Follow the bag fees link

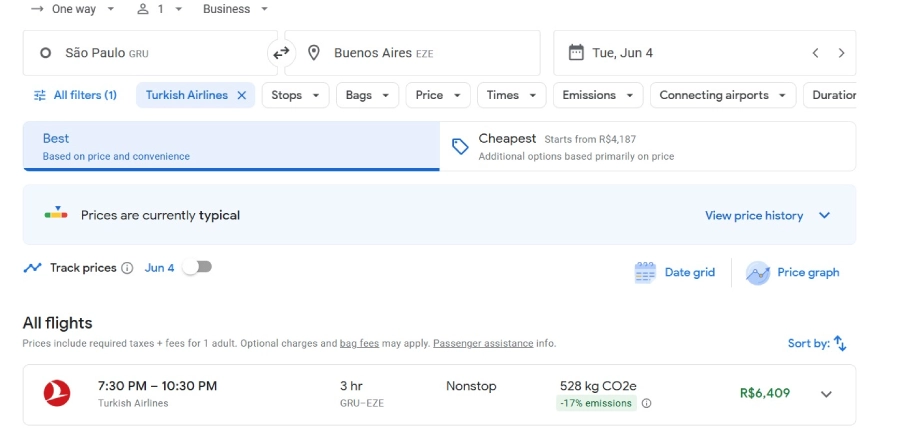tap(359, 343)
